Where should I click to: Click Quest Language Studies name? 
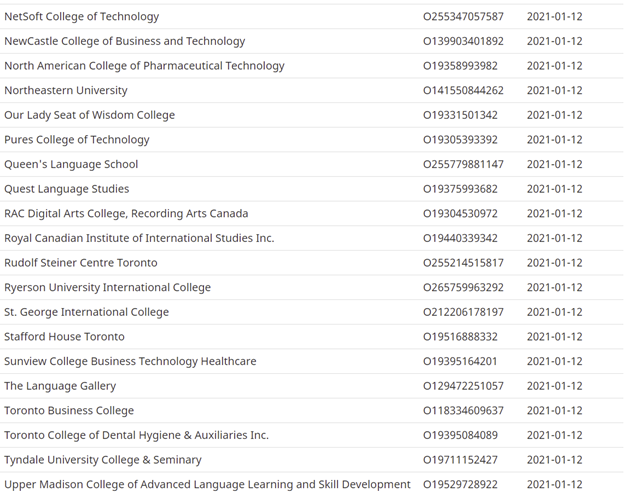click(x=67, y=189)
